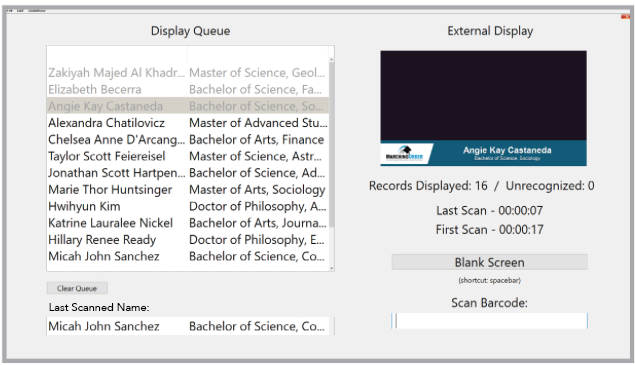
Task: Select Taylor Scott Feiereisel in the queue
Action: click(x=188, y=156)
